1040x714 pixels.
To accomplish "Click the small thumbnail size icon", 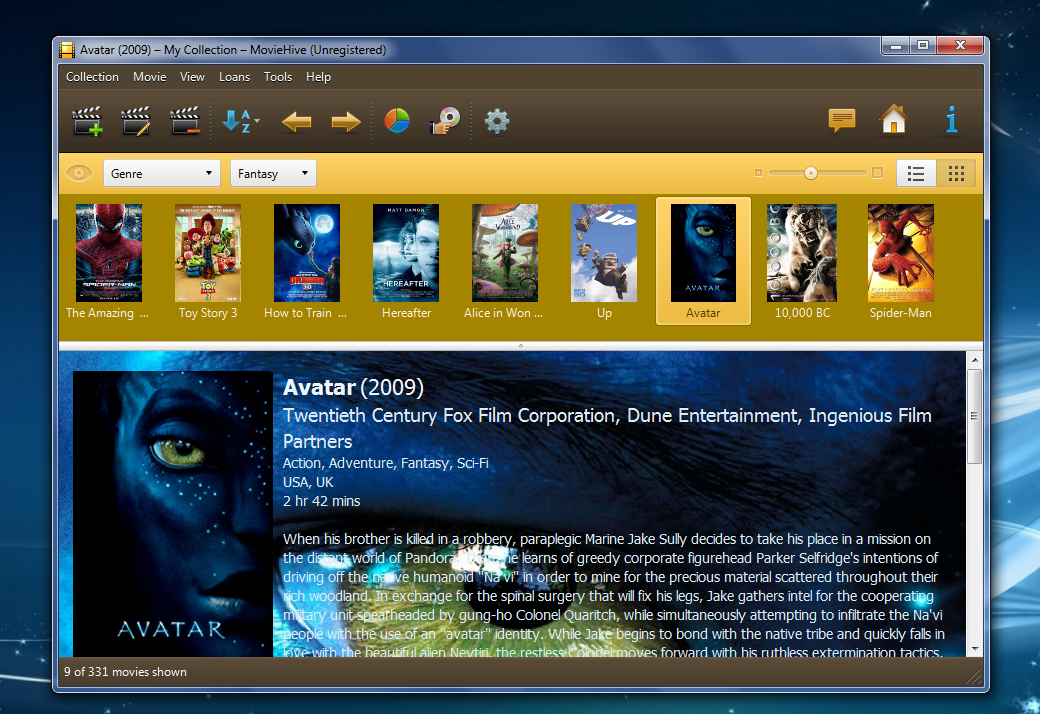I will click(x=758, y=173).
